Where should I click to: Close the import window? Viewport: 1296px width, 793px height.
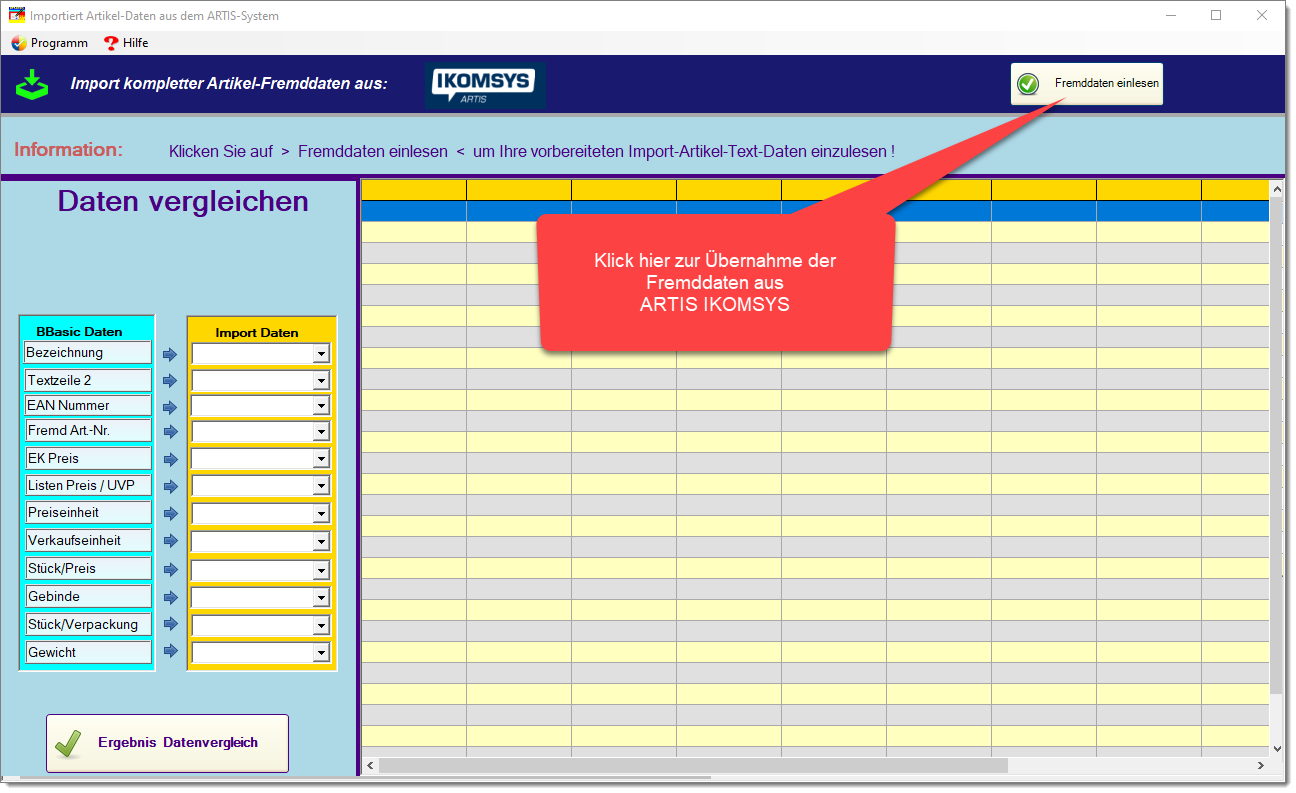coord(1262,15)
